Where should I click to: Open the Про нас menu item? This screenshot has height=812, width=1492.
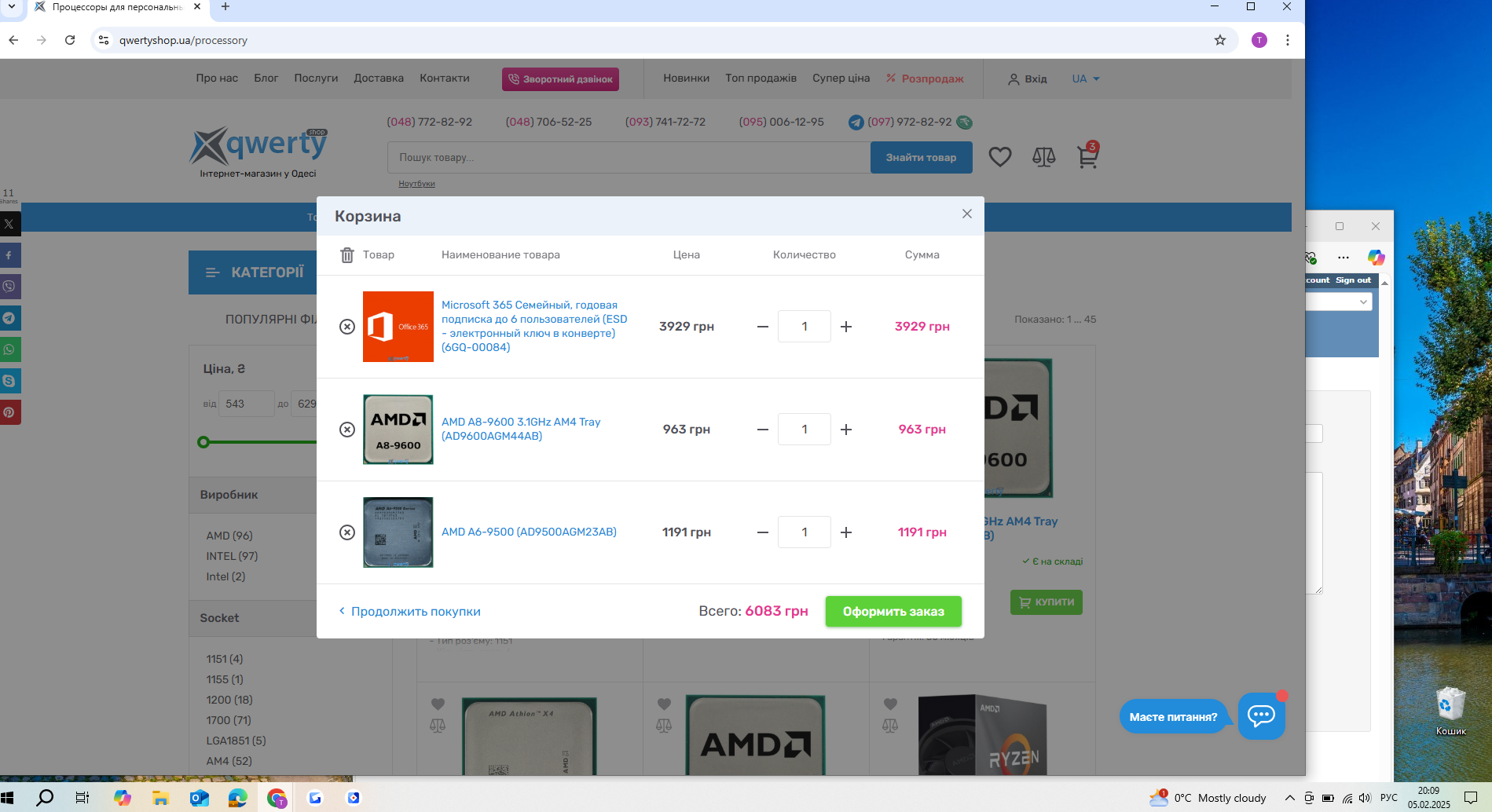click(217, 79)
